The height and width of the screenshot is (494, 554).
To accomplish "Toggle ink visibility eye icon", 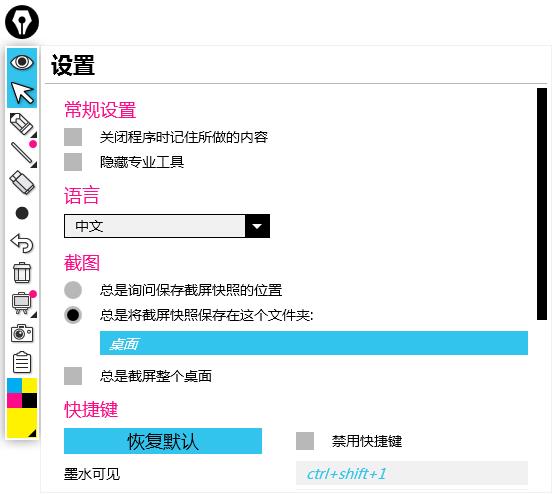I will 22,63.
